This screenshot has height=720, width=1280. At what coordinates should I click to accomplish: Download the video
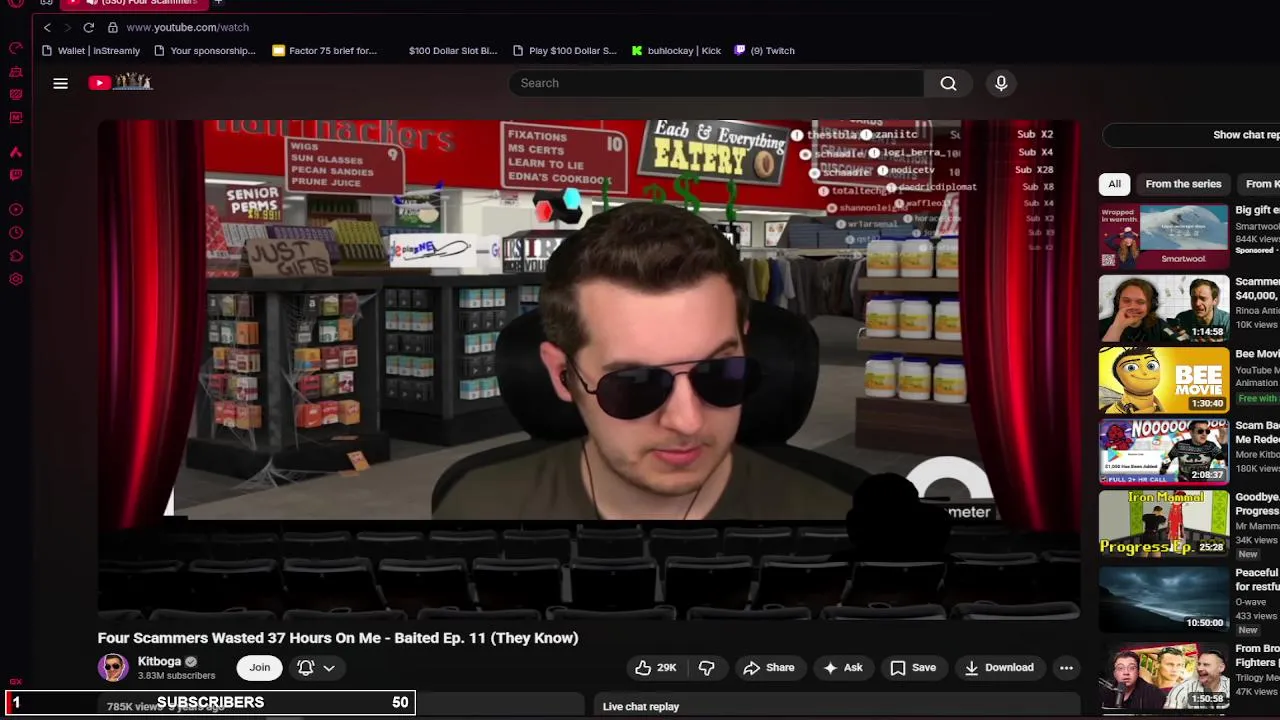(x=998, y=668)
